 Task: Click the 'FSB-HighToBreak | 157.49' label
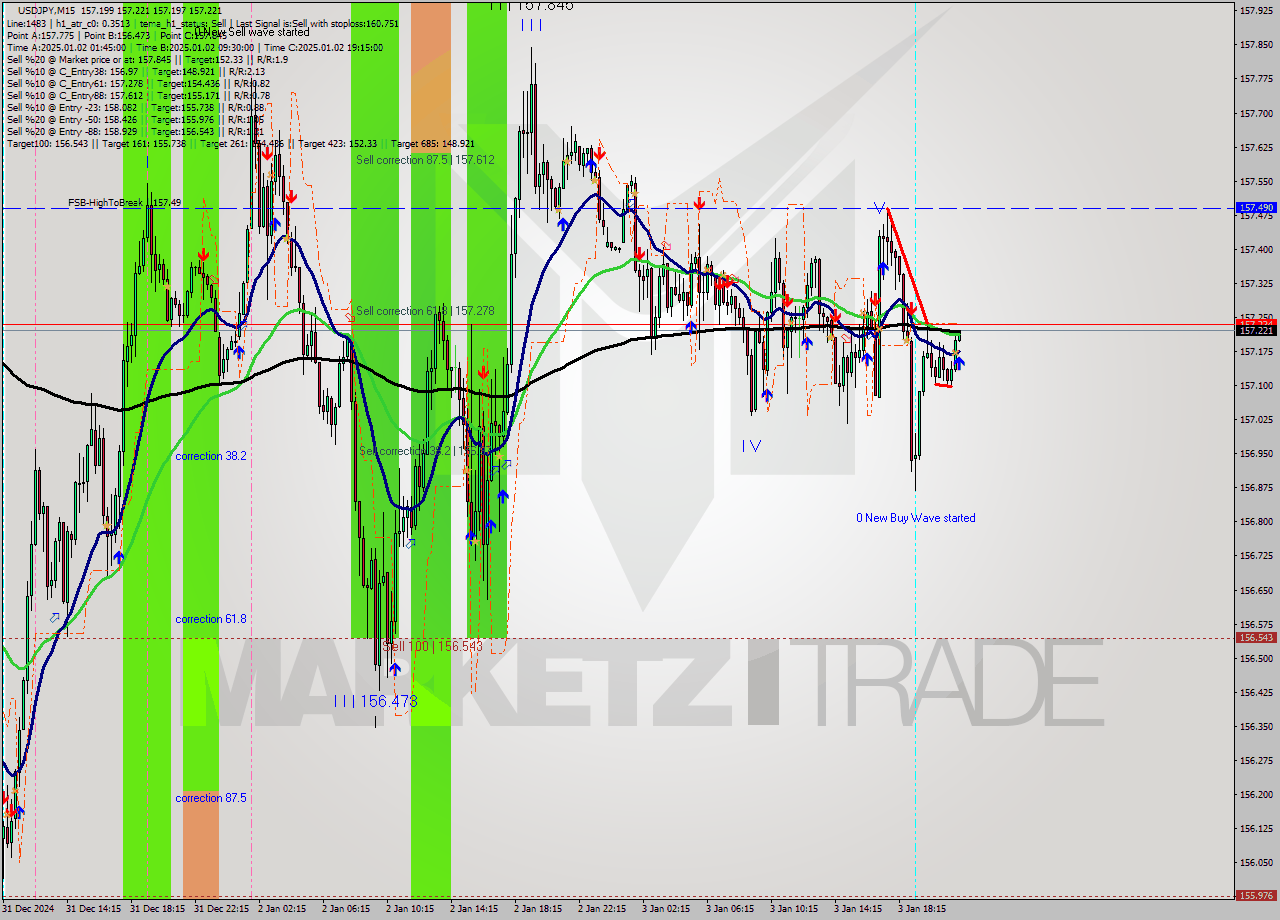(x=125, y=202)
